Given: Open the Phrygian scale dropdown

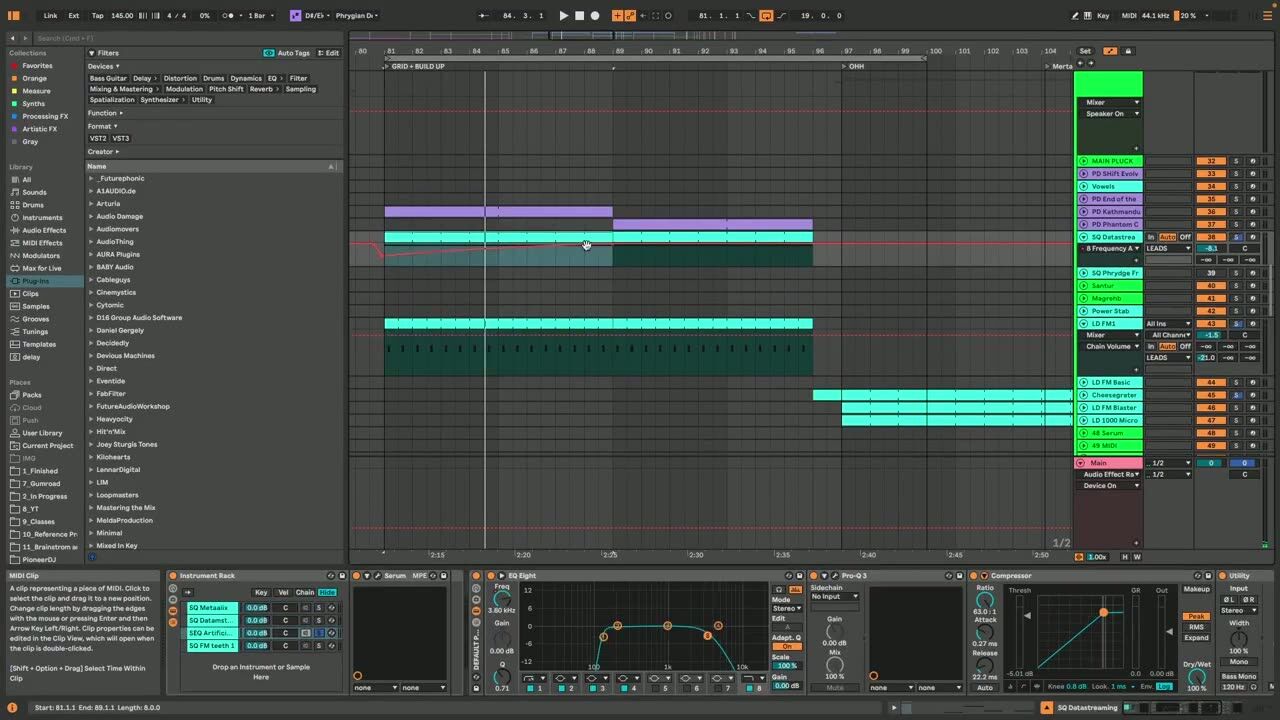Looking at the screenshot, I should pyautogui.click(x=356, y=16).
